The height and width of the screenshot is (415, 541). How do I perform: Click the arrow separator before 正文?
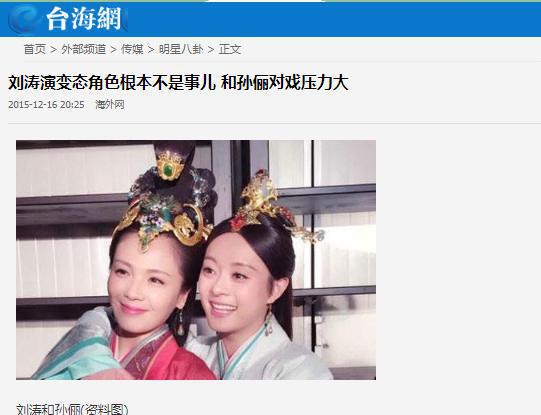pos(211,50)
